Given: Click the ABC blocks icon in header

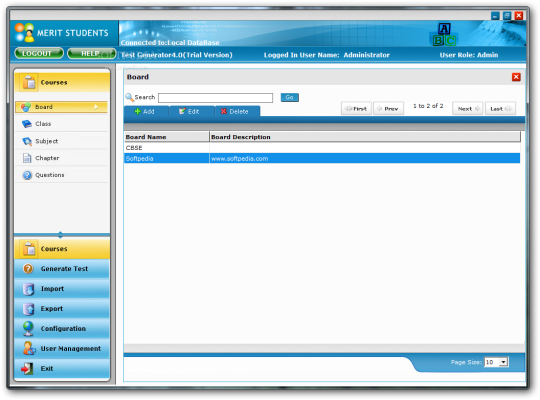Looking at the screenshot, I should point(444,34).
